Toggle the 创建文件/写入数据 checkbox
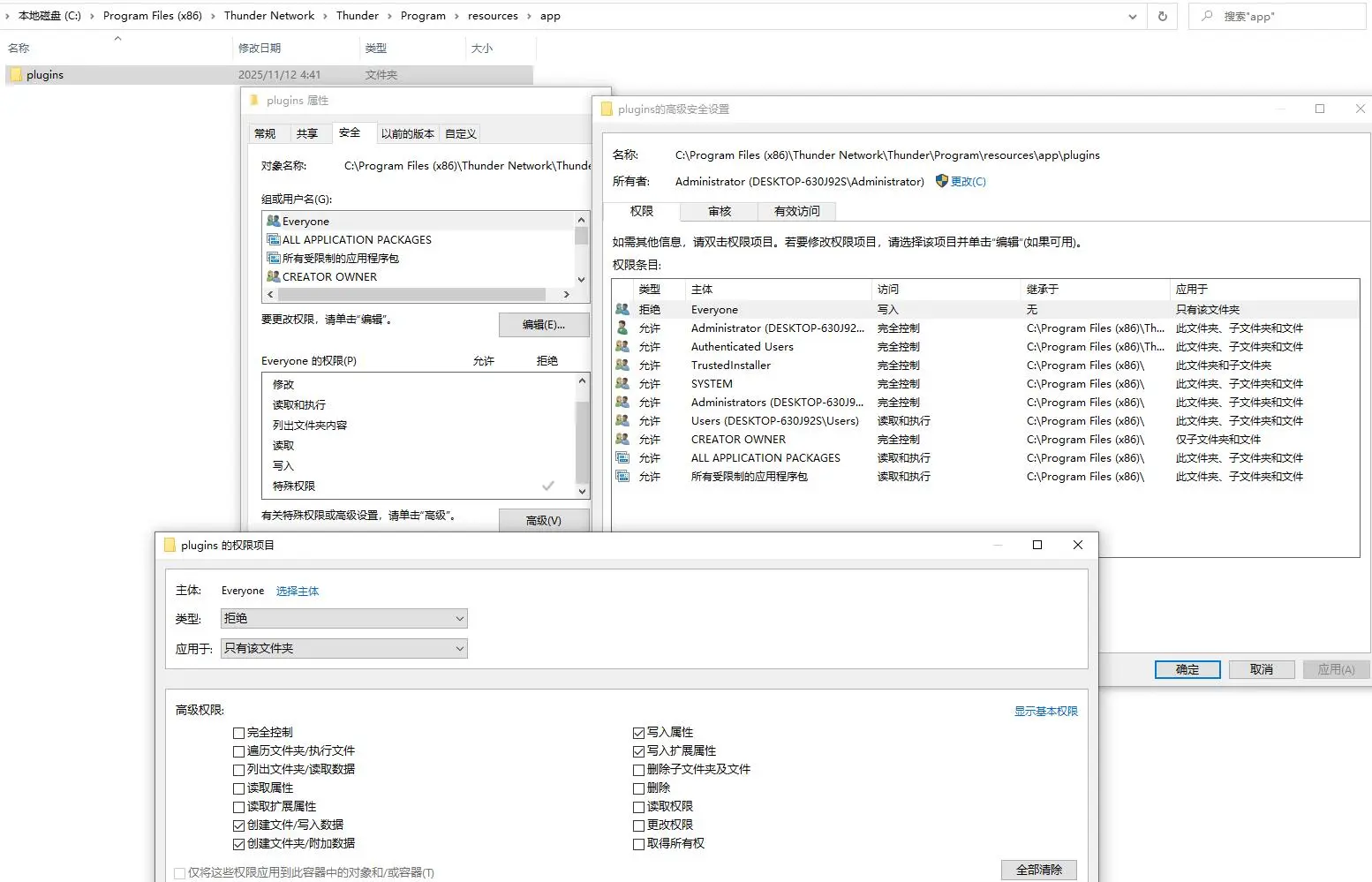This screenshot has width=1372, height=882. [238, 825]
